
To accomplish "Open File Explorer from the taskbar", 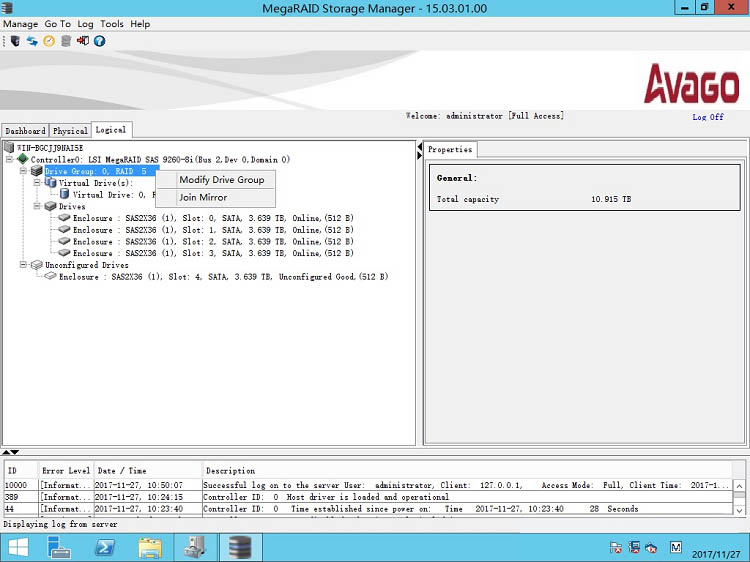I will (150, 547).
